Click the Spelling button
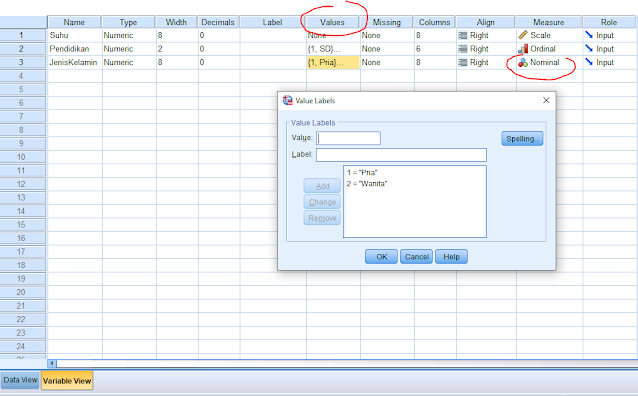 click(x=522, y=138)
